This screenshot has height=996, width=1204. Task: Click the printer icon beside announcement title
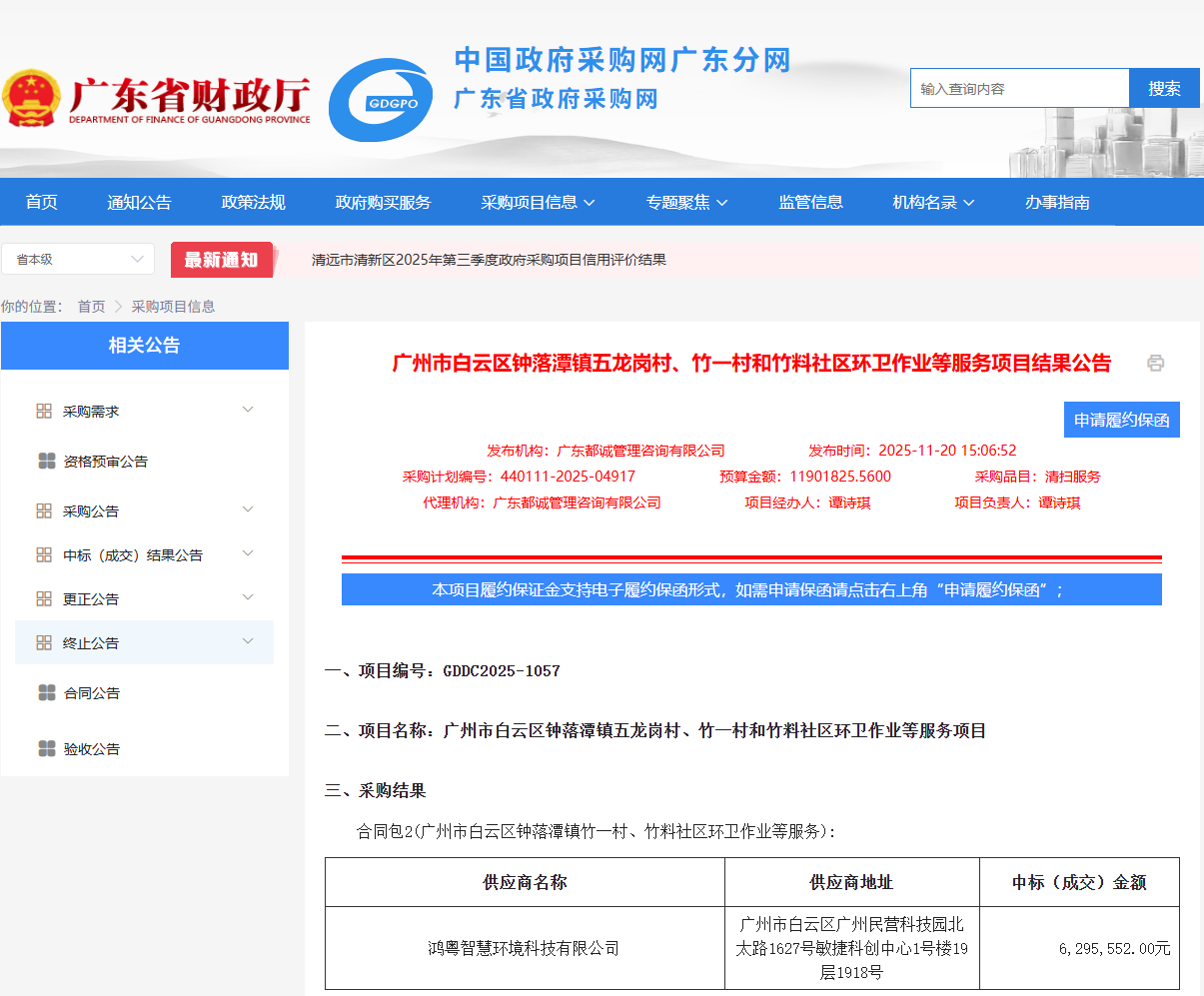tap(1155, 363)
